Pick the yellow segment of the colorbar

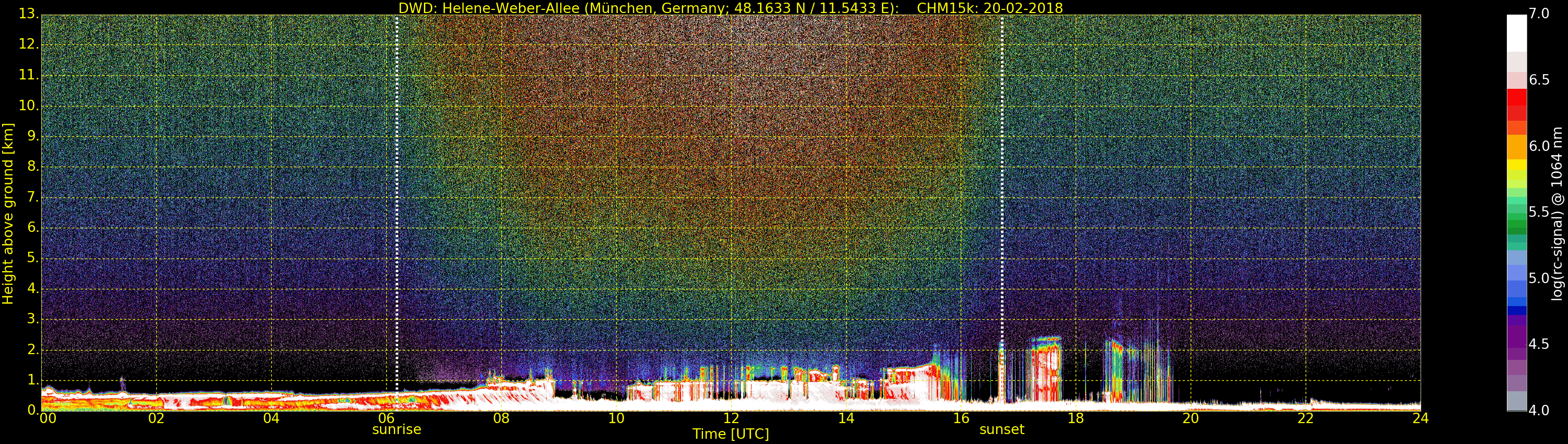(x=1516, y=164)
